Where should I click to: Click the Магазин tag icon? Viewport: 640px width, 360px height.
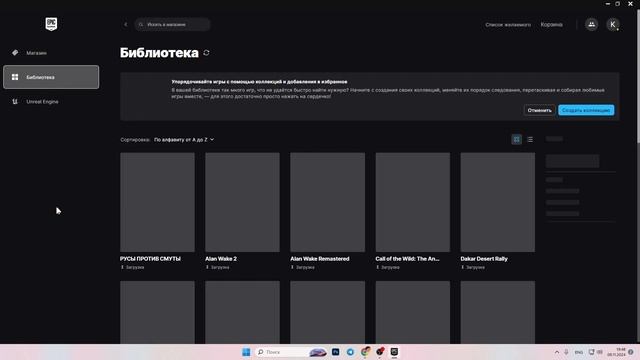coord(15,53)
